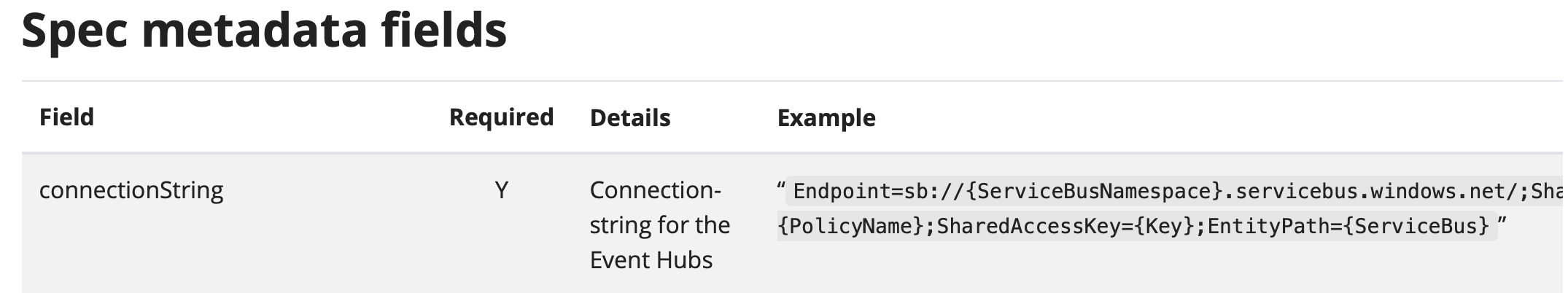1568x293 pixels.
Task: Click the Event Hubs text
Action: 651,260
